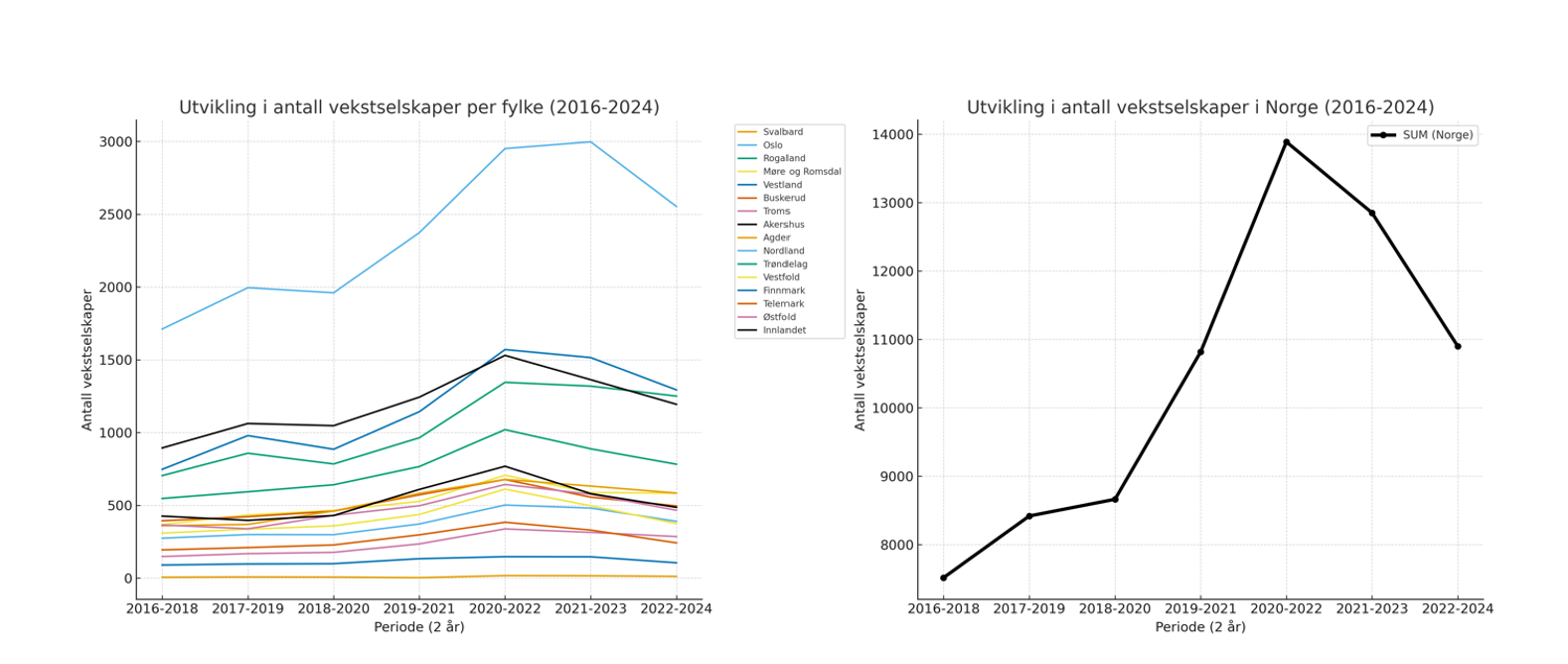This screenshot has height=664, width=1568.
Task: Click Periode (2 år) label under county chart
Action: [x=418, y=627]
